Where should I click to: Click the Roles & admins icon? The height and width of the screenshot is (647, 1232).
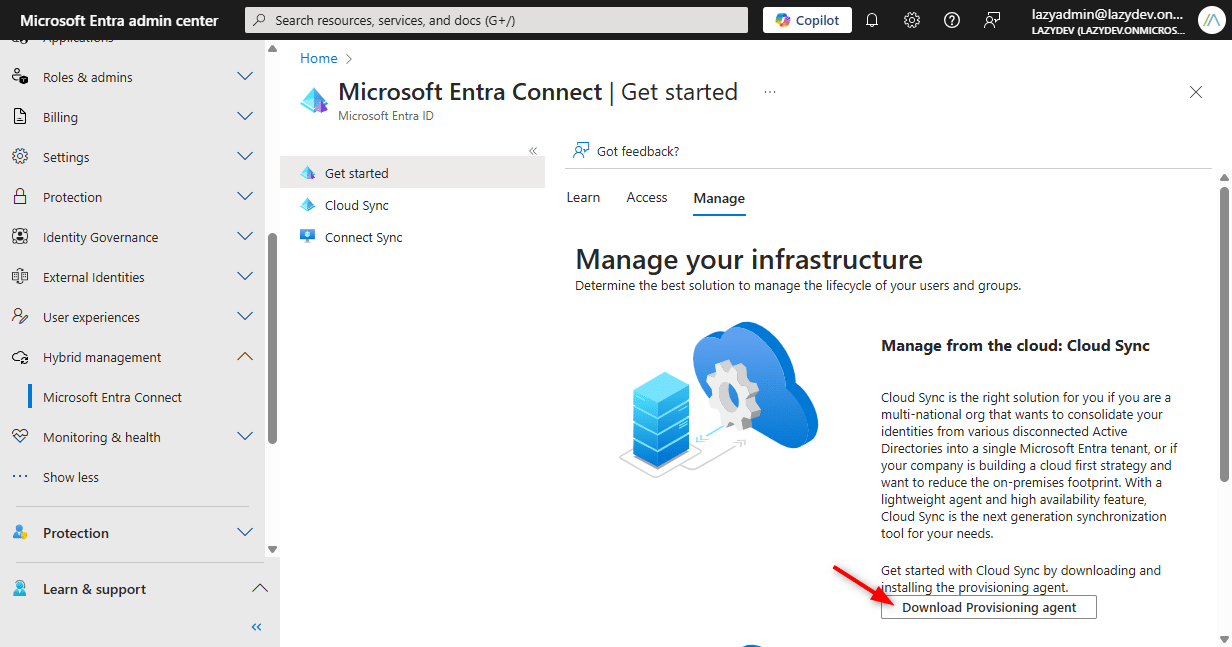(20, 77)
